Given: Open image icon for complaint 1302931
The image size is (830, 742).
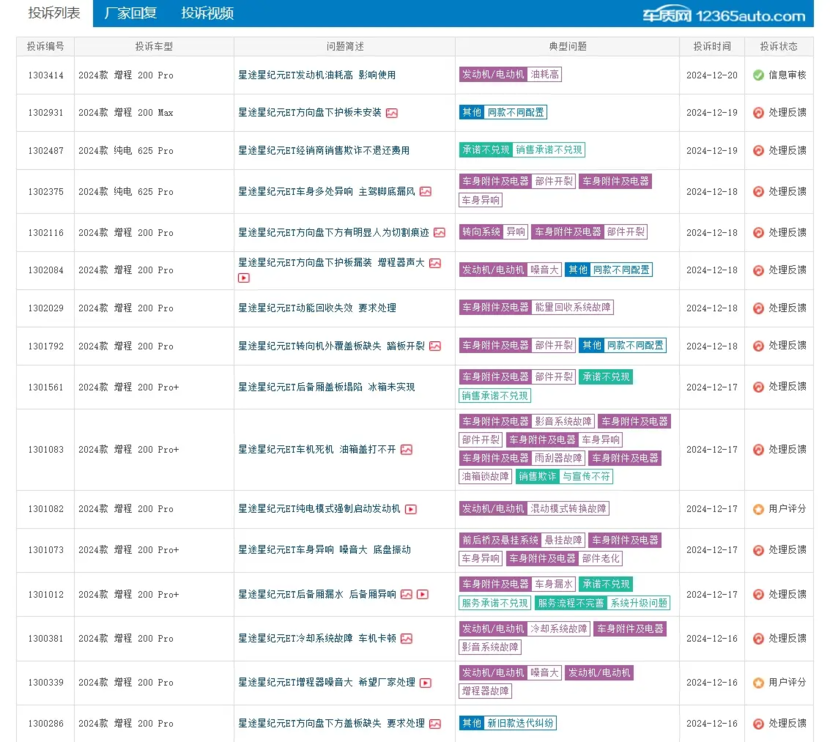Looking at the screenshot, I should click(392, 113).
